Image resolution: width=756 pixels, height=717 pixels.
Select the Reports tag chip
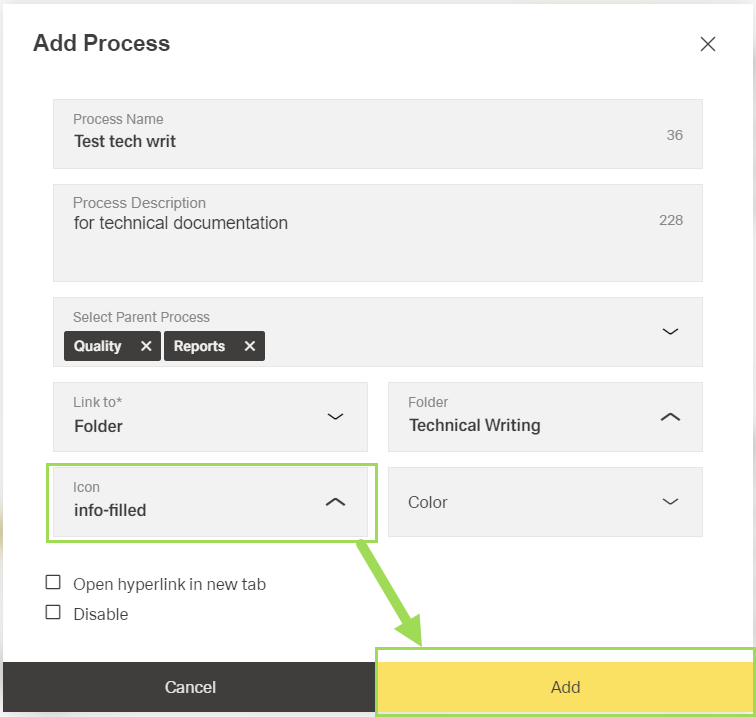coord(199,346)
